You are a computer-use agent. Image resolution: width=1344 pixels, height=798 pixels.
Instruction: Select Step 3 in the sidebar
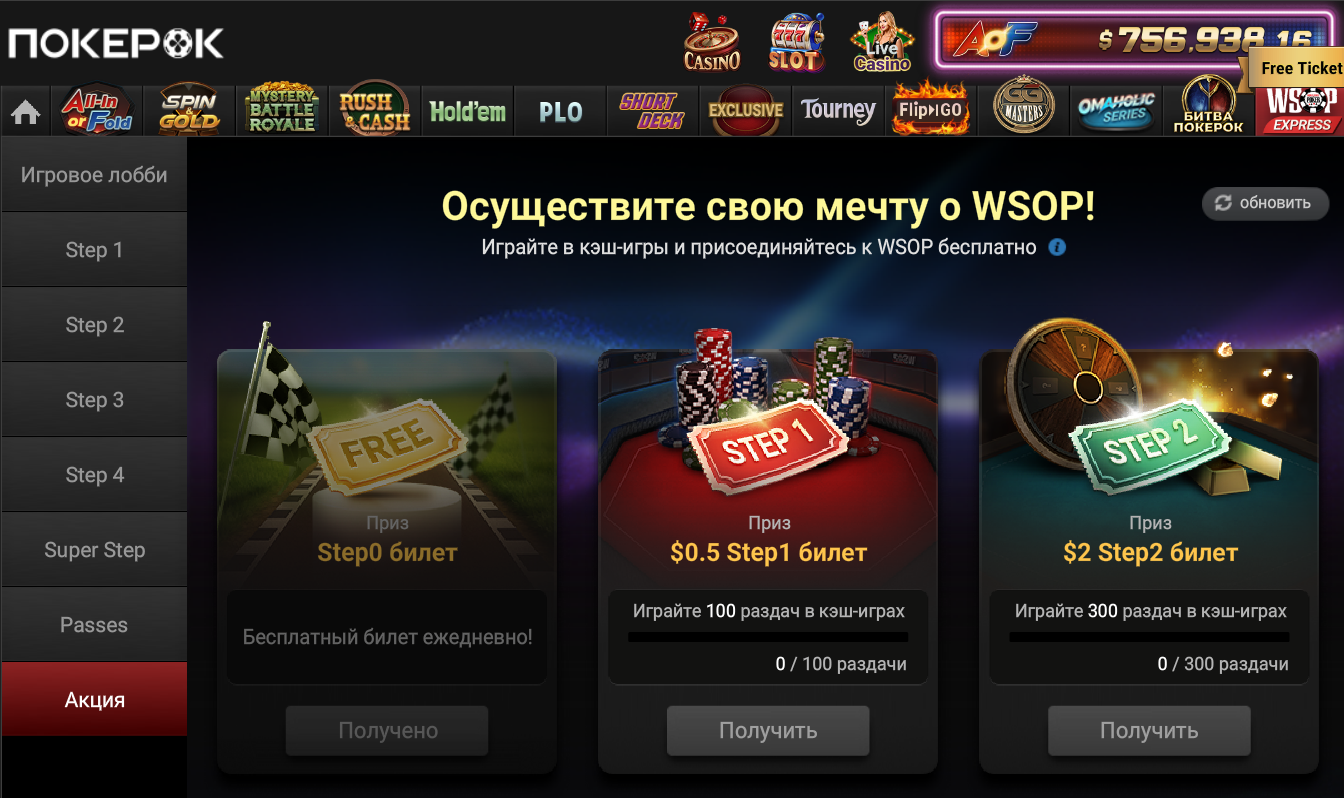[x=94, y=400]
